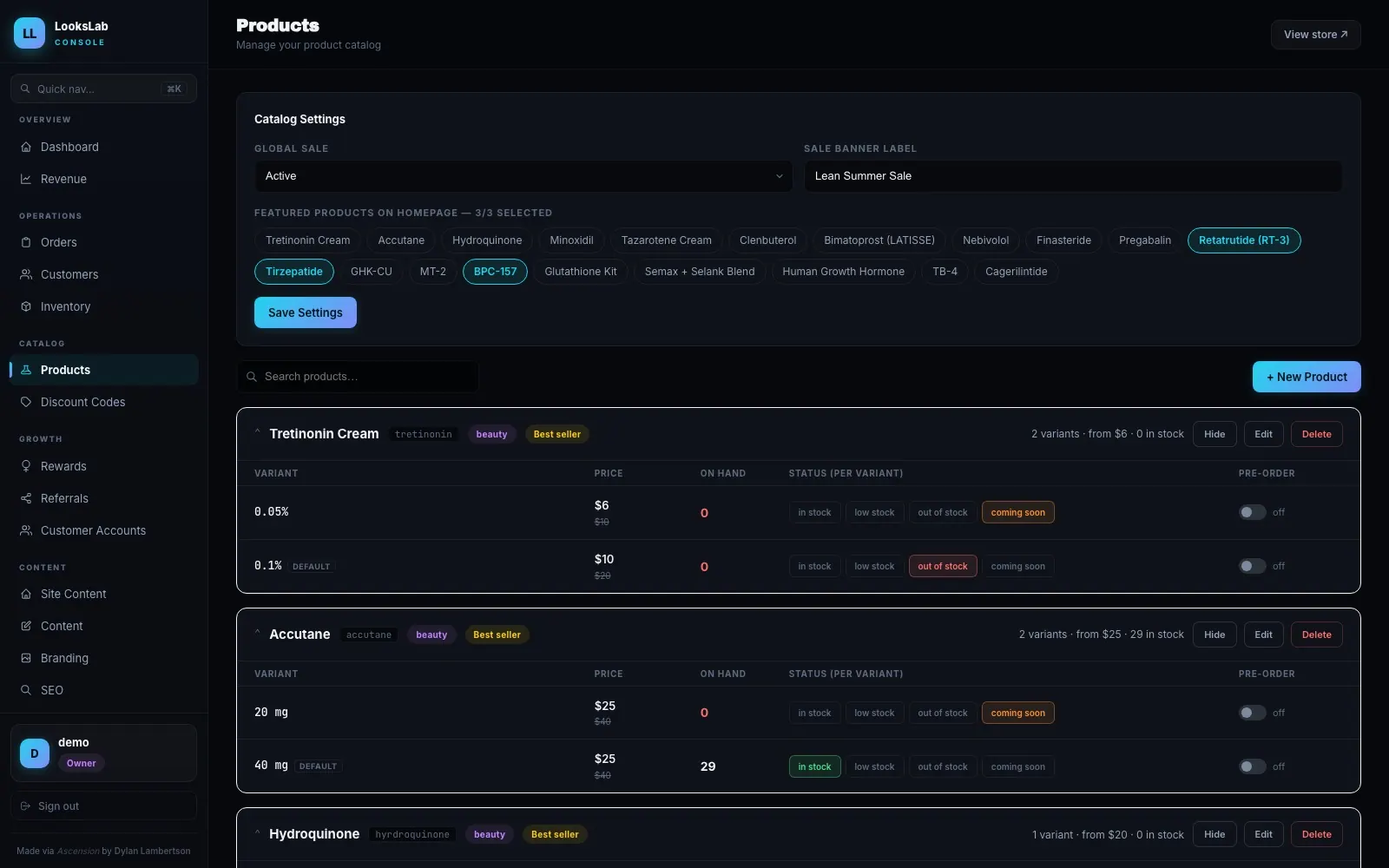Click the Customer Accounts icon

coord(26,530)
